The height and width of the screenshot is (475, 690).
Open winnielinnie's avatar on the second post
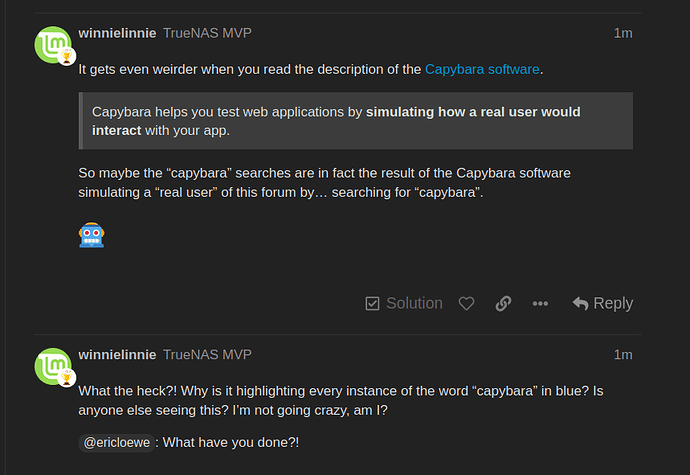tap(53, 366)
